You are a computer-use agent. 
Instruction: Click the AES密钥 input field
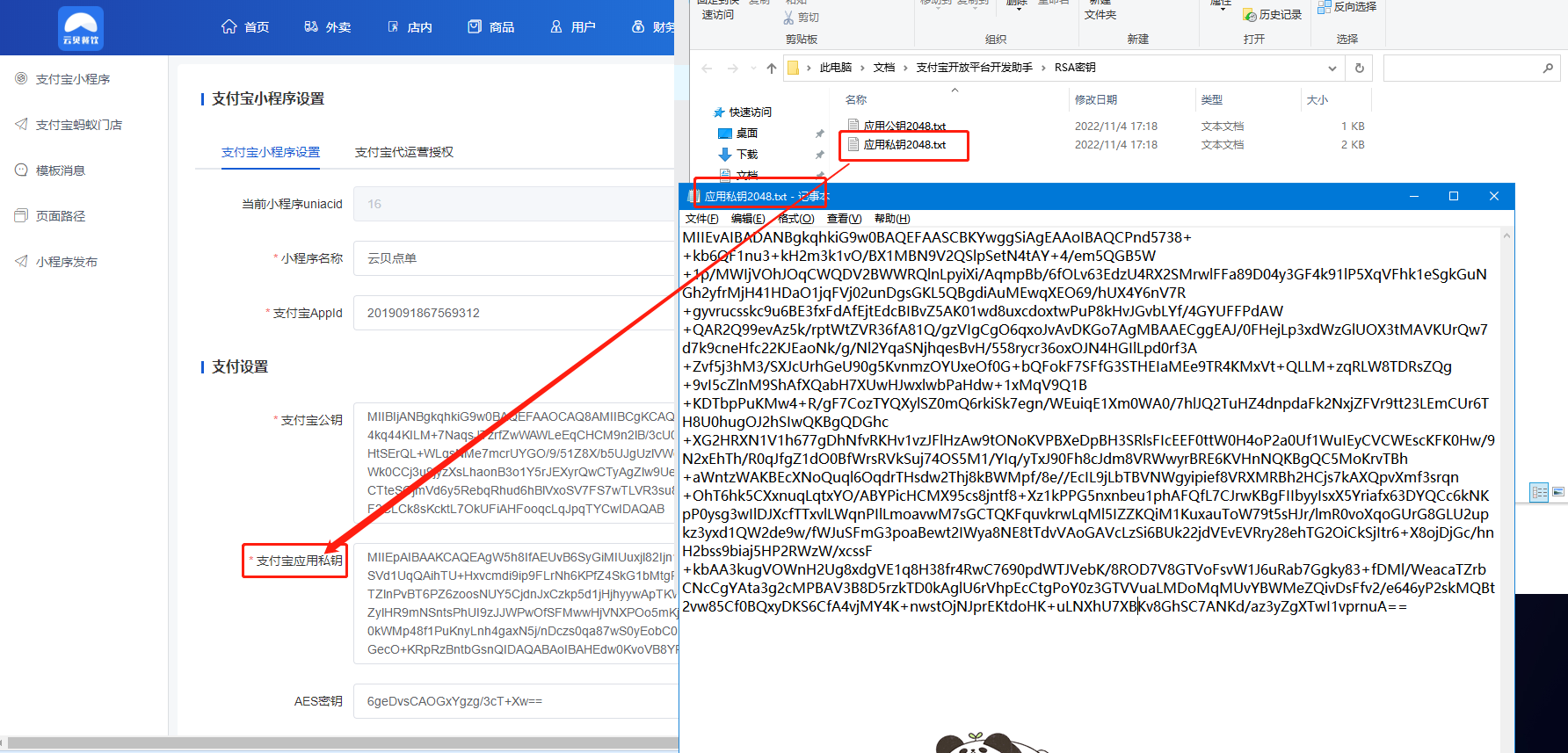[x=514, y=701]
